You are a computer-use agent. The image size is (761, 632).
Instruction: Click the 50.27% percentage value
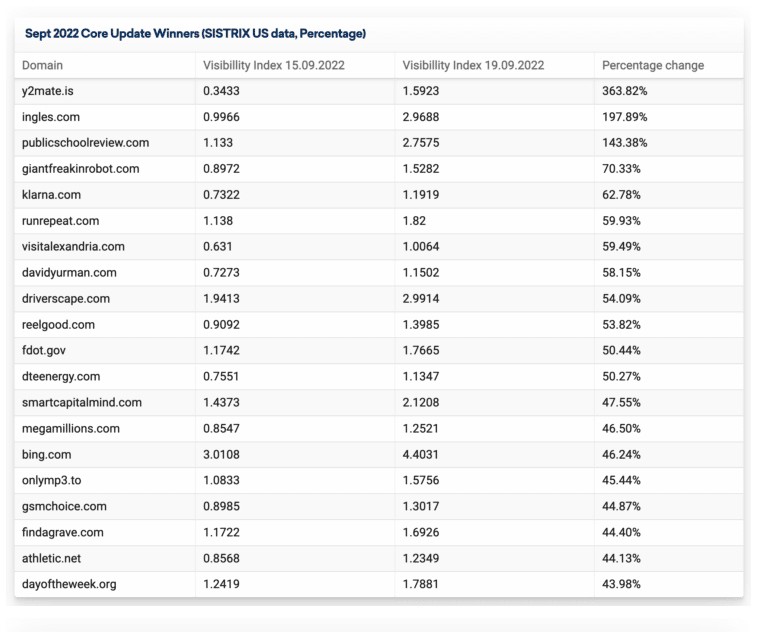621,377
